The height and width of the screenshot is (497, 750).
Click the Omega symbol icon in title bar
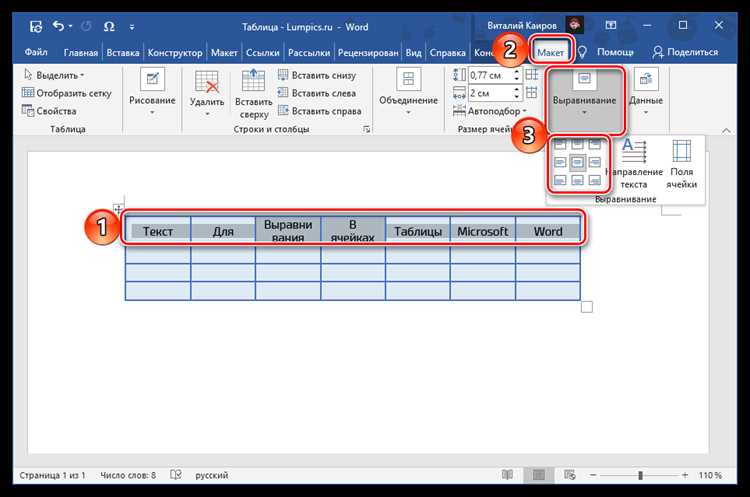tap(109, 26)
